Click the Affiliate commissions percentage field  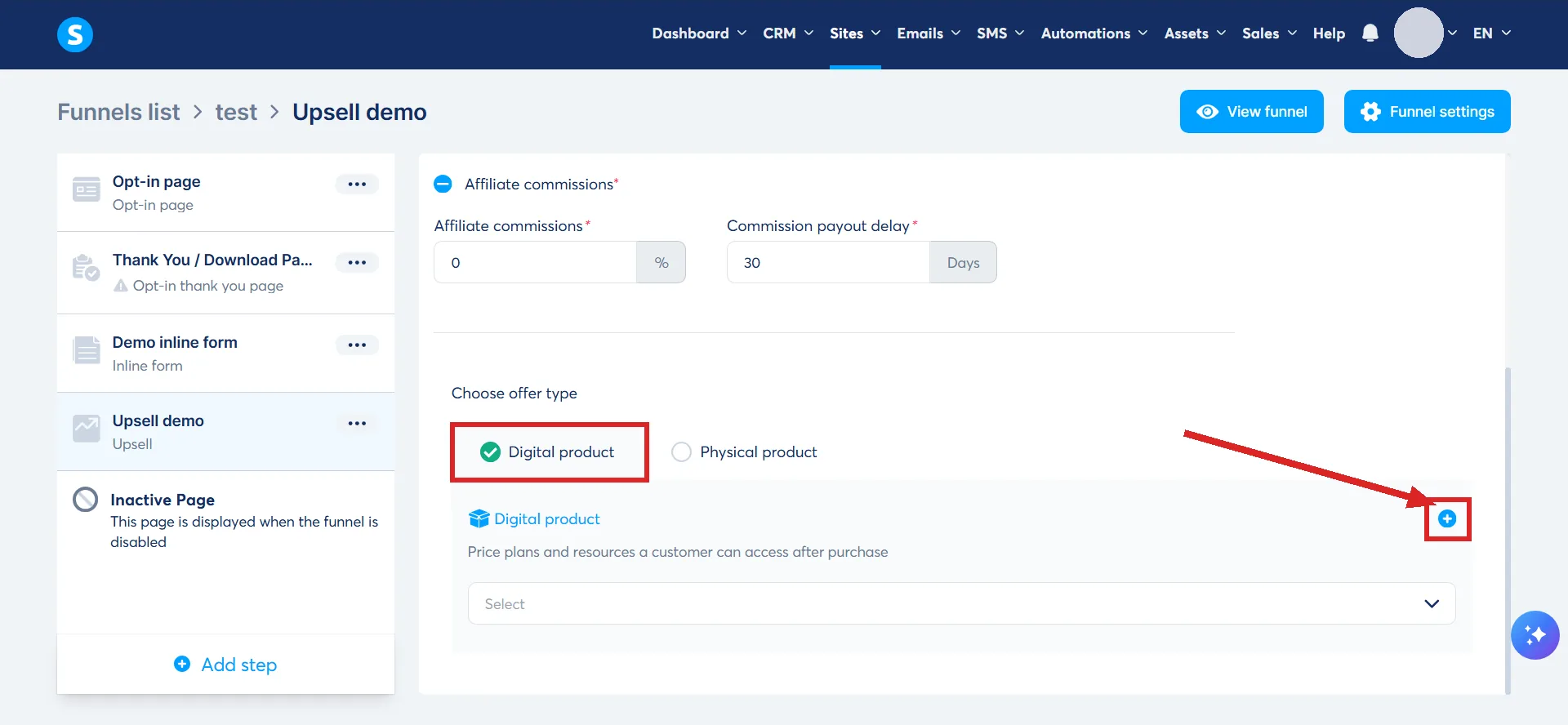pyautogui.click(x=535, y=262)
